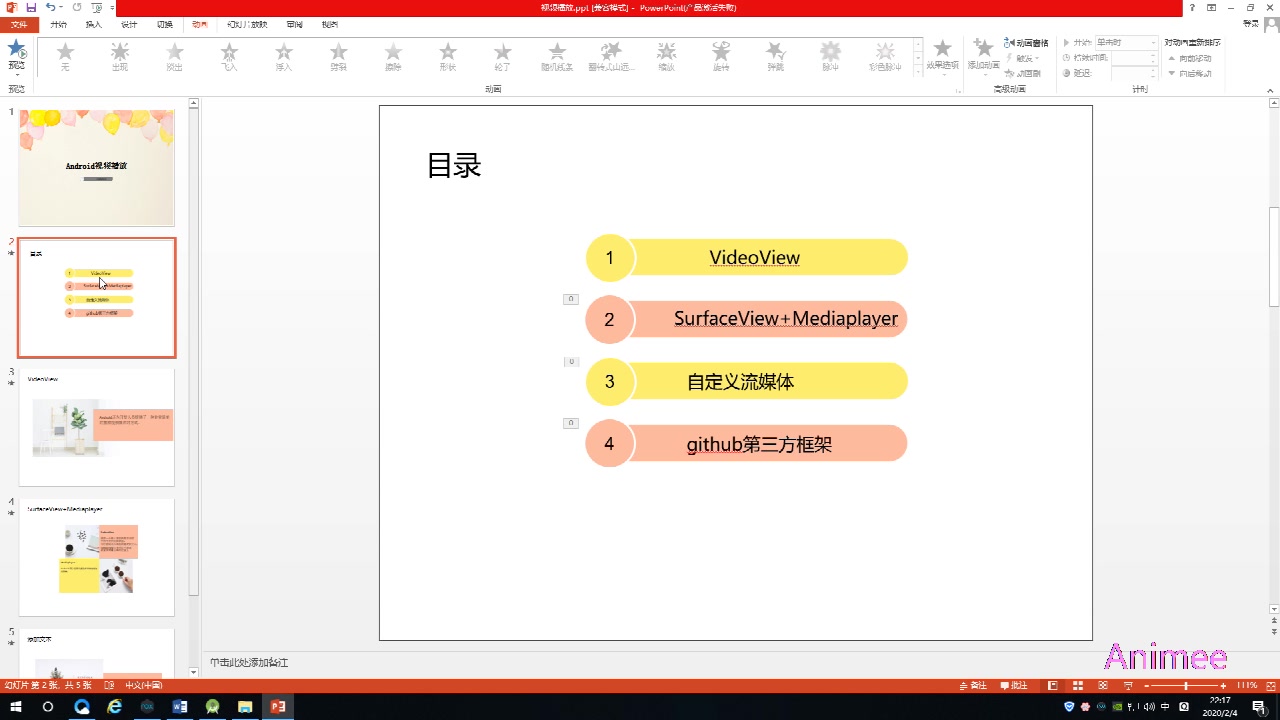Apply the Pulse emphasis animation
The height and width of the screenshot is (720, 1280).
831,56
